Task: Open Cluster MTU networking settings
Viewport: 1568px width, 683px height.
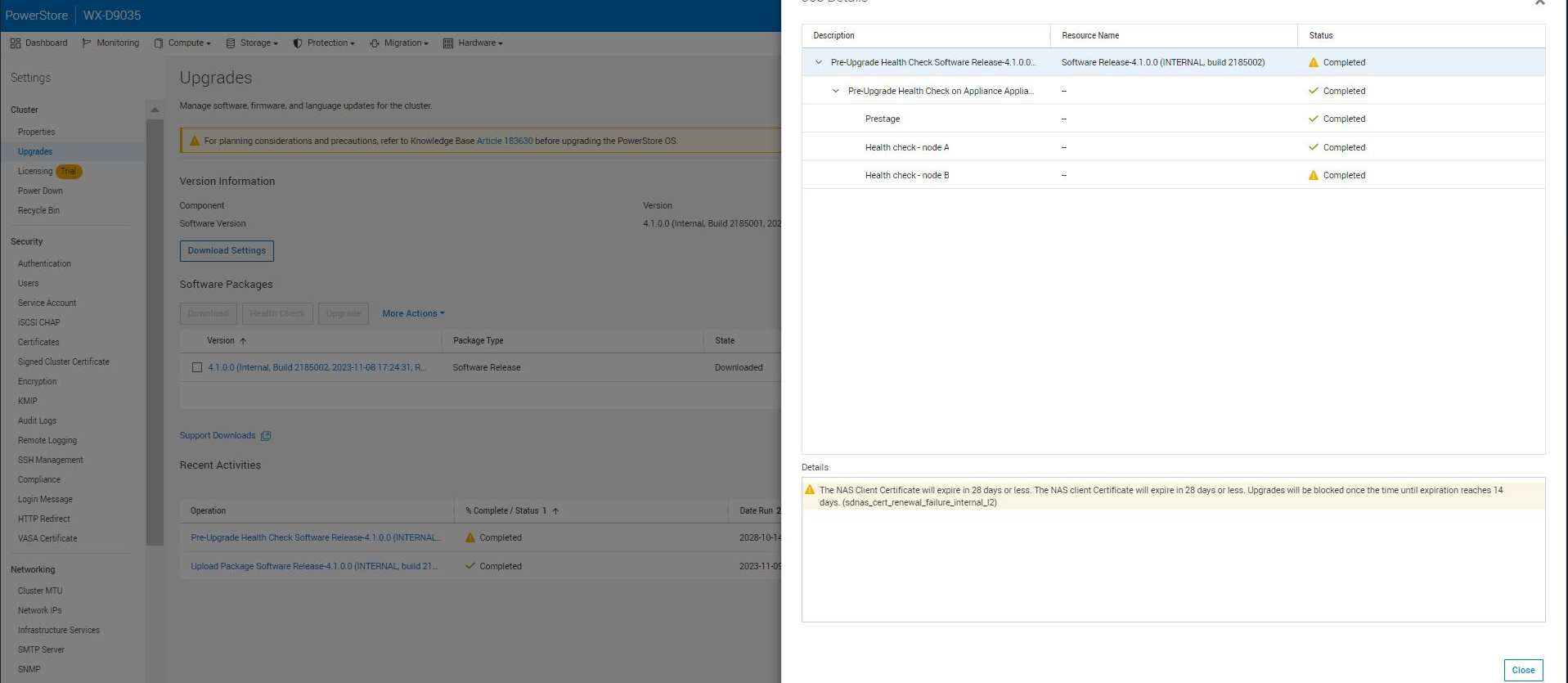Action: point(40,591)
